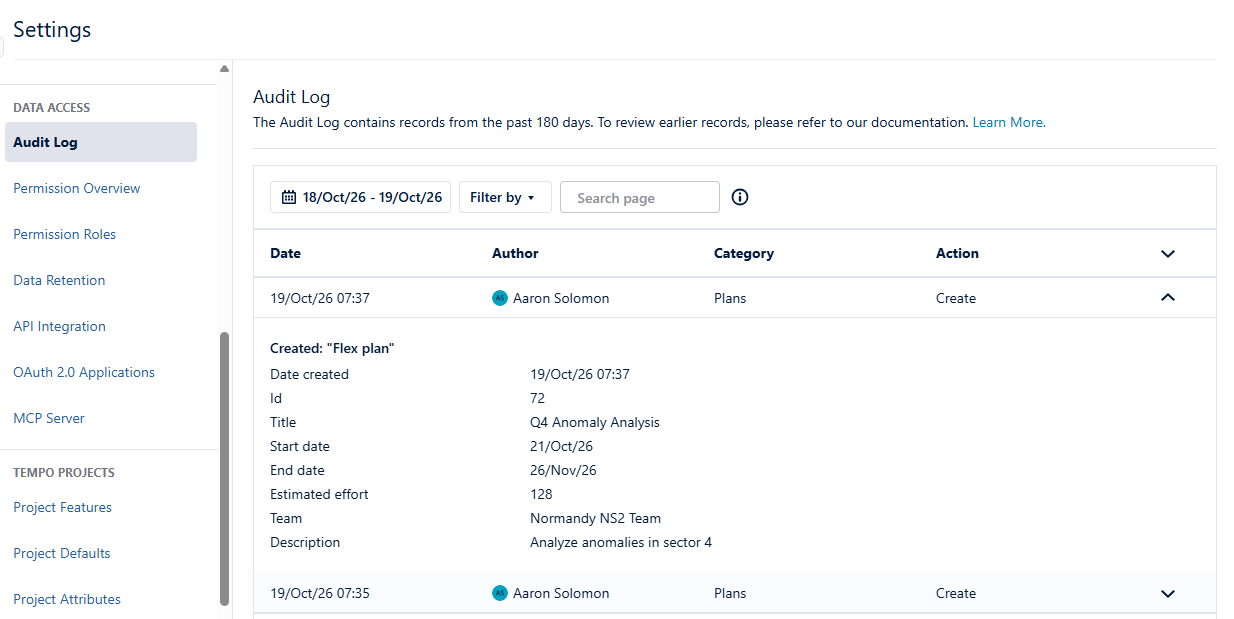This screenshot has width=1234, height=619.
Task: Click into the Search page field
Action: click(x=640, y=197)
